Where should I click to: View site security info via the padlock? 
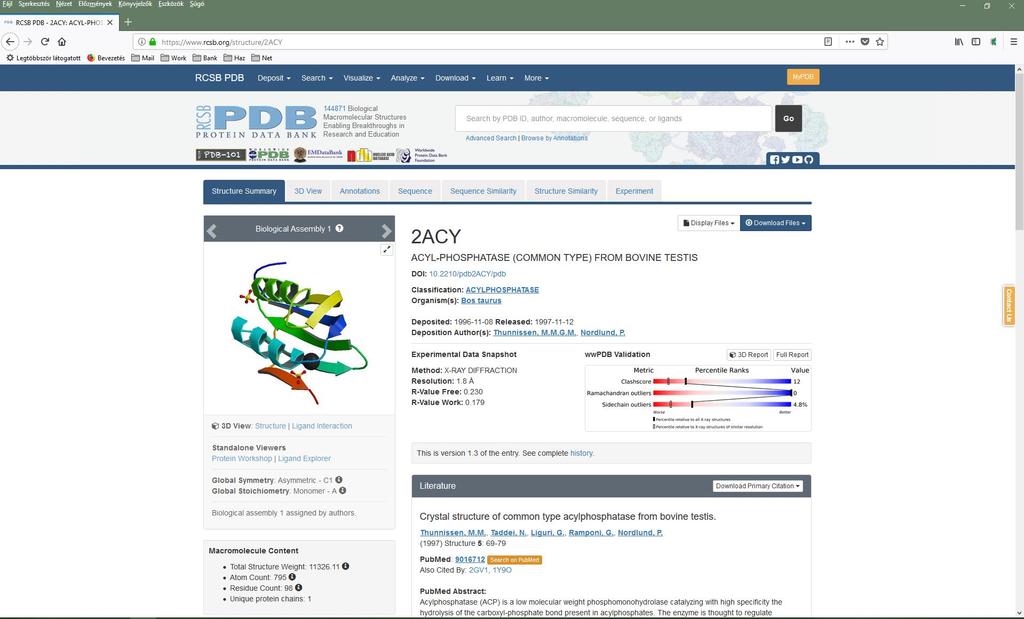pos(153,42)
